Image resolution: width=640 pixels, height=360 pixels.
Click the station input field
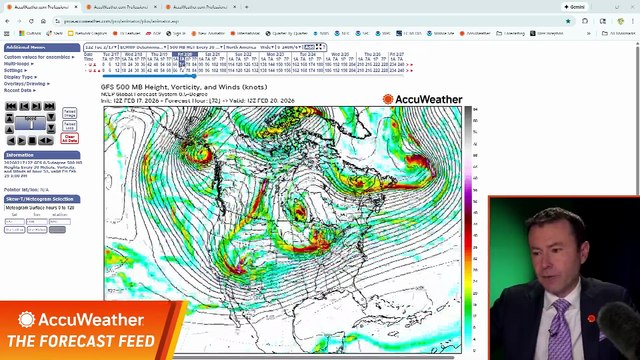coord(60,222)
